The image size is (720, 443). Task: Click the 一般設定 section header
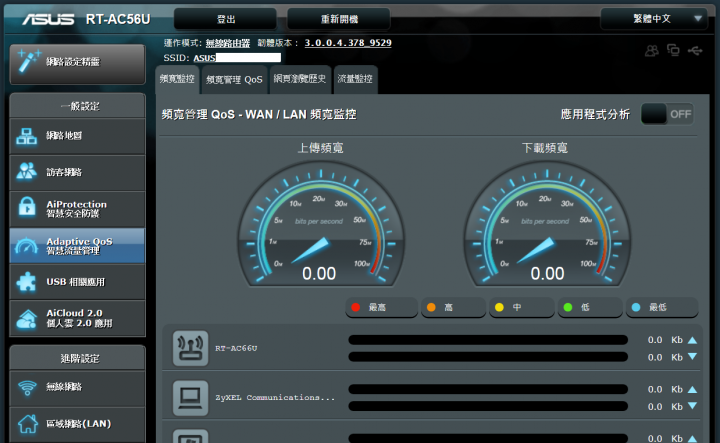(77, 106)
